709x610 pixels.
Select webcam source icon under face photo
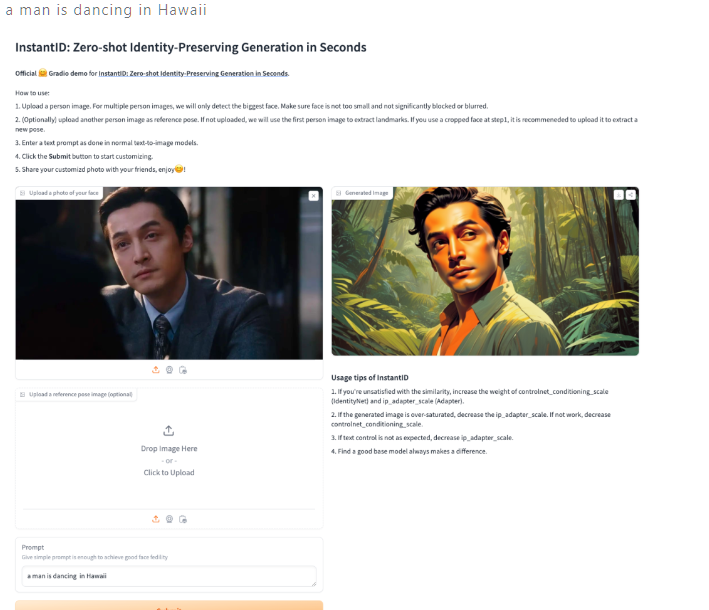point(169,370)
